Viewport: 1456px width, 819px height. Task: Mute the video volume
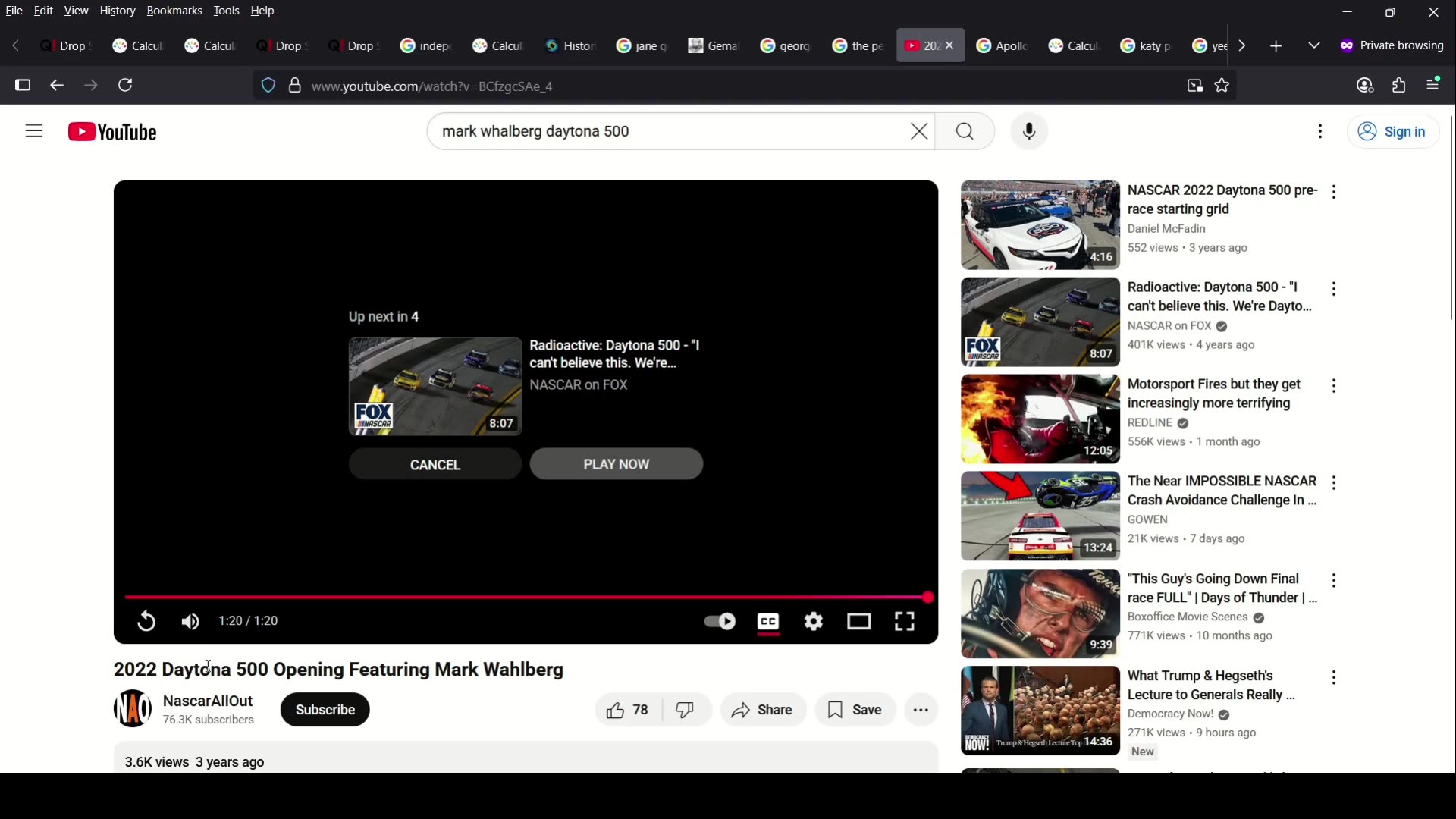pyautogui.click(x=190, y=622)
